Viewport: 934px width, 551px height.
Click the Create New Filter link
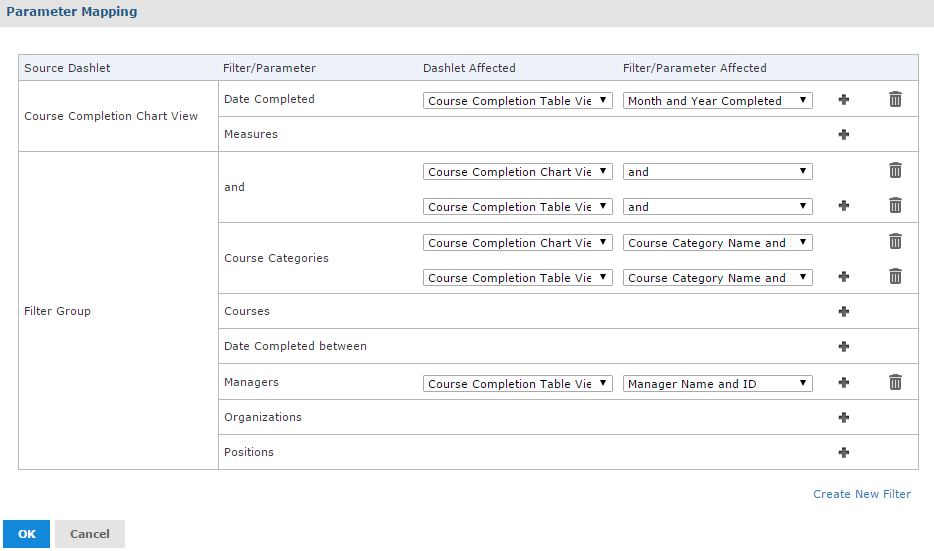coord(862,494)
